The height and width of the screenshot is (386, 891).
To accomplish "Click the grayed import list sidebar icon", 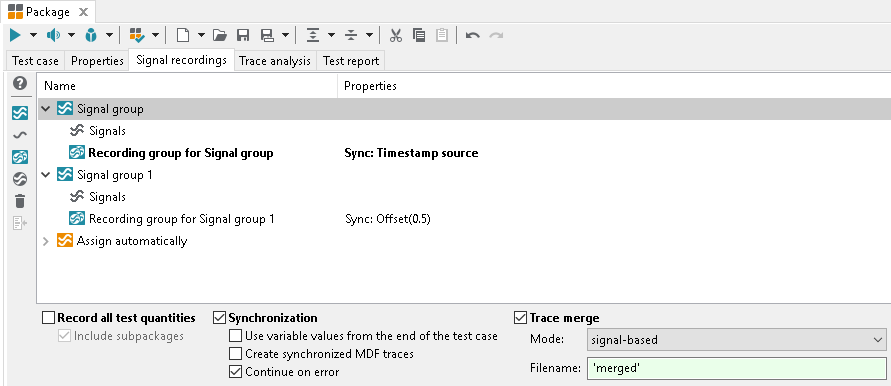I will click(20, 223).
